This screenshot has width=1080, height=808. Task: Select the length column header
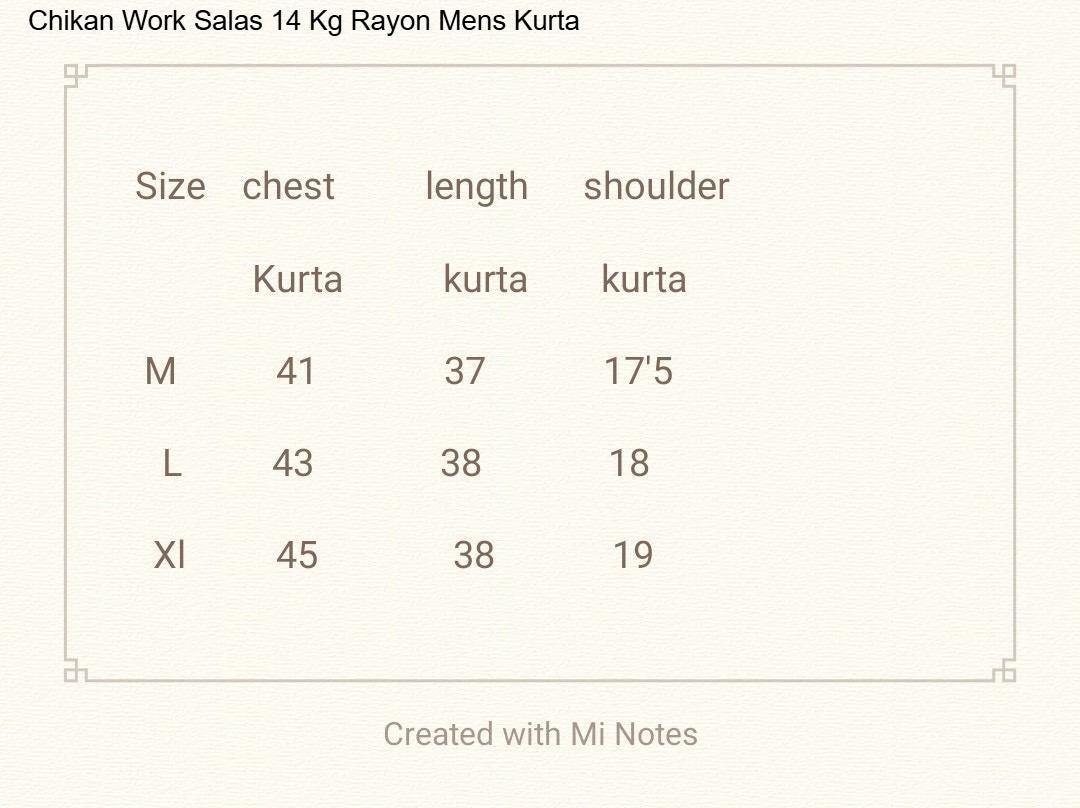(x=476, y=187)
